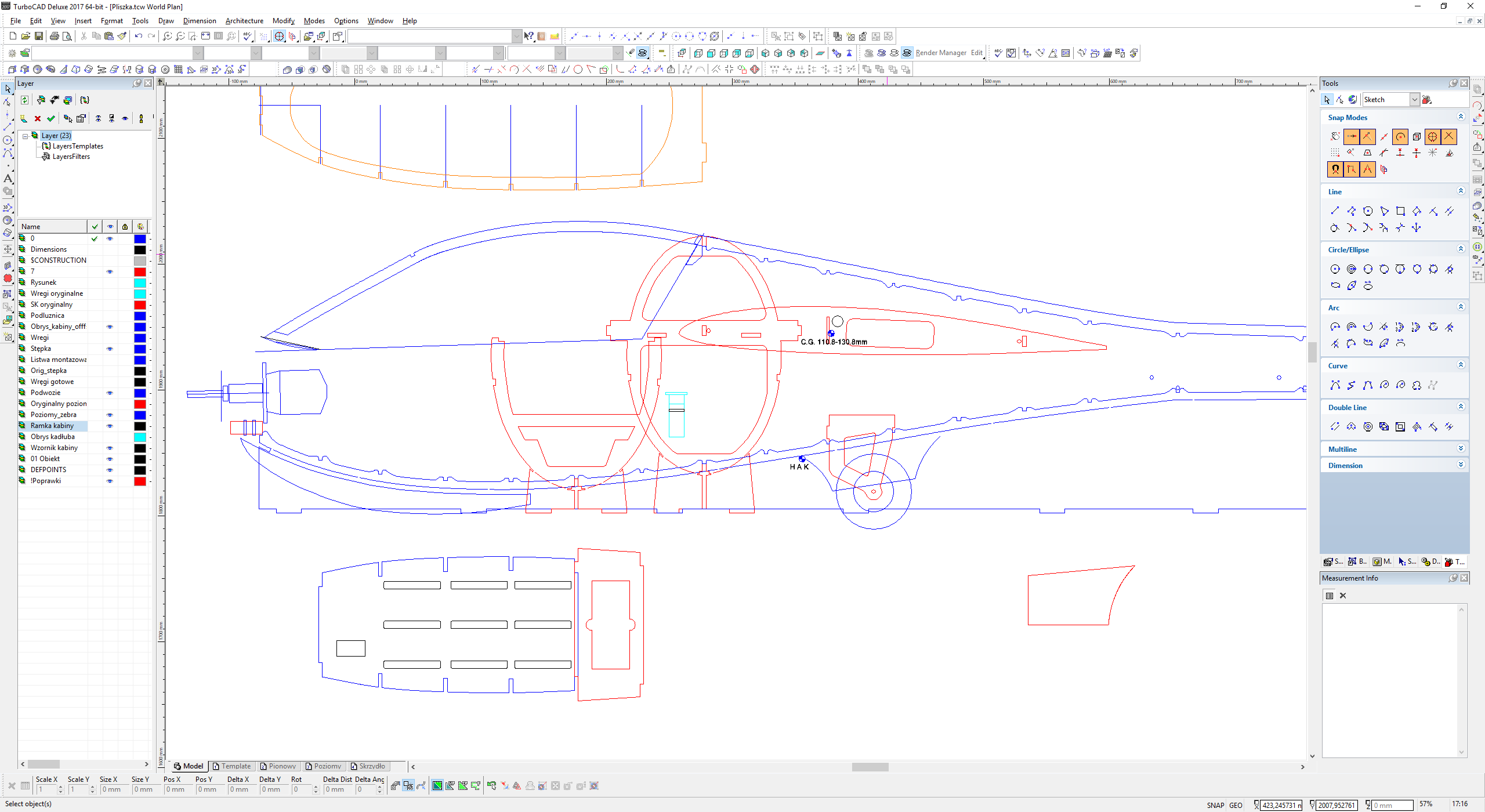Toggle Magnetic Point snap

click(1335, 169)
